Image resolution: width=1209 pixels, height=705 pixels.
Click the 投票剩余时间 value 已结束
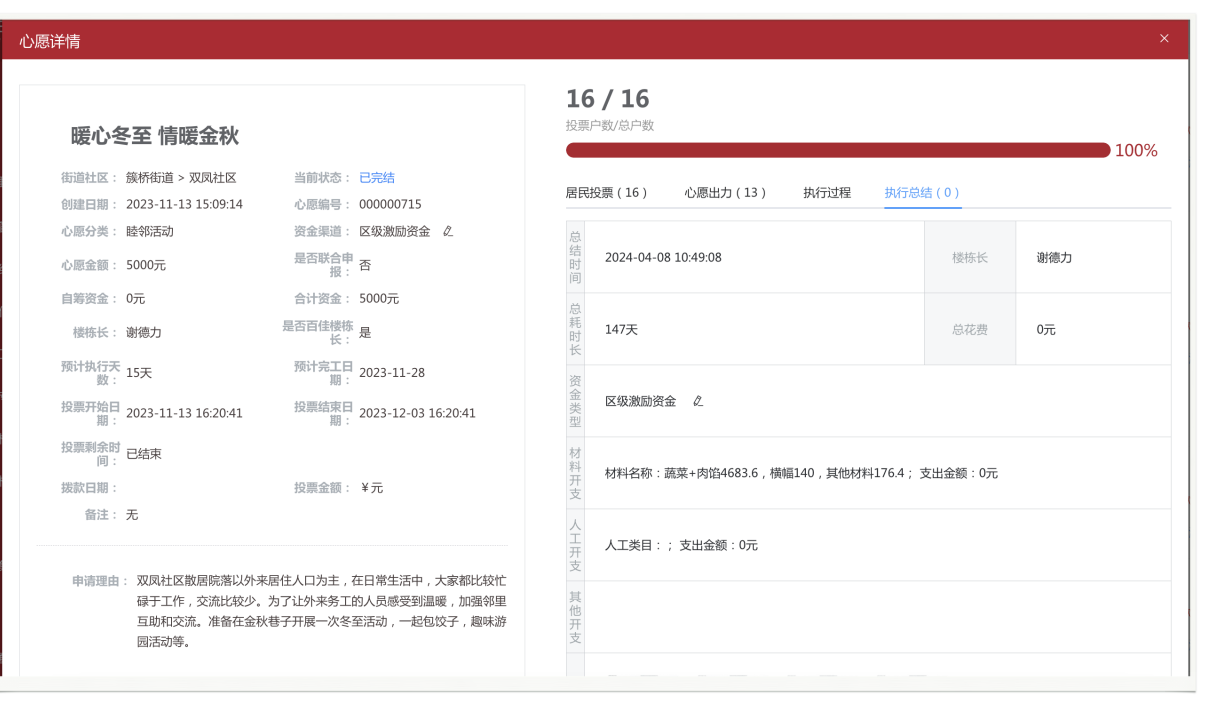(x=144, y=454)
